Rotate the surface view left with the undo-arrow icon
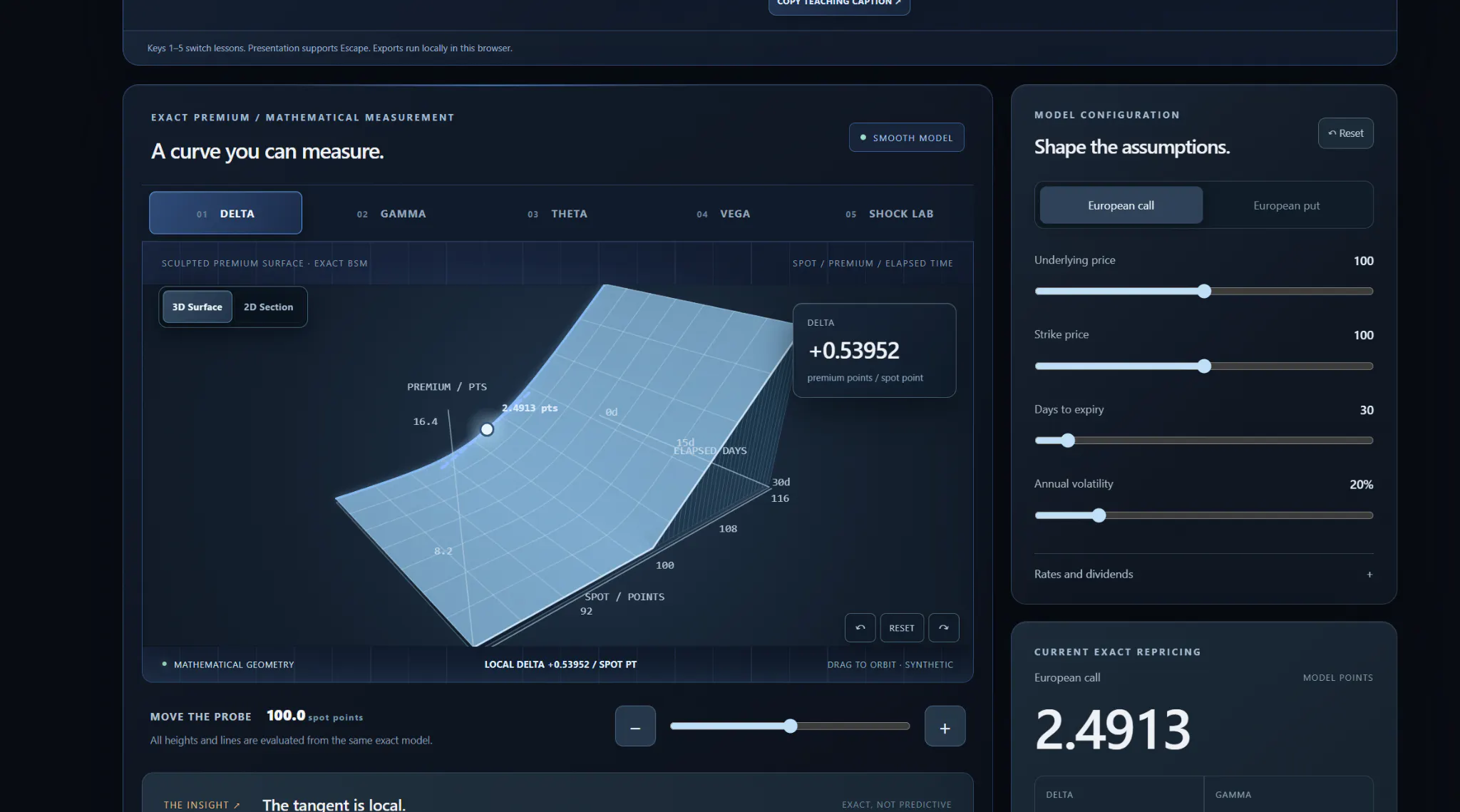This screenshot has width=1460, height=812. point(860,627)
